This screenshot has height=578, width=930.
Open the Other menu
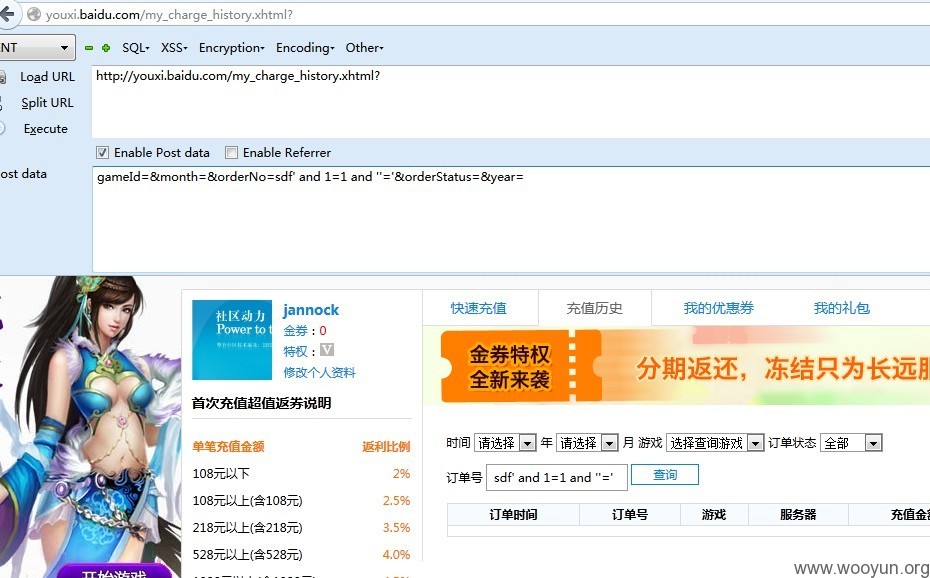click(364, 47)
